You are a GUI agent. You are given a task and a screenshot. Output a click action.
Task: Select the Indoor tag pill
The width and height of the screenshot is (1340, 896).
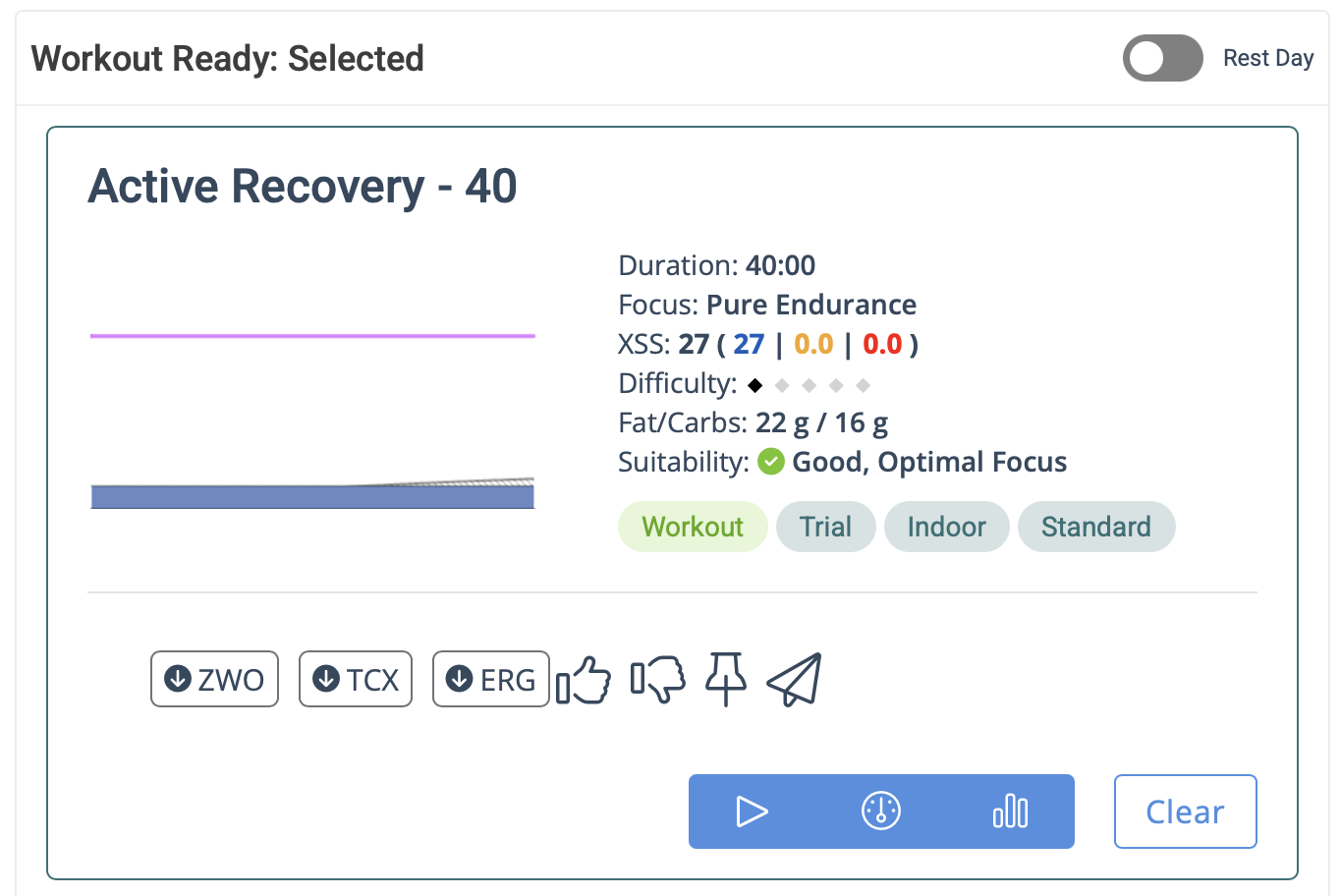coord(946,527)
